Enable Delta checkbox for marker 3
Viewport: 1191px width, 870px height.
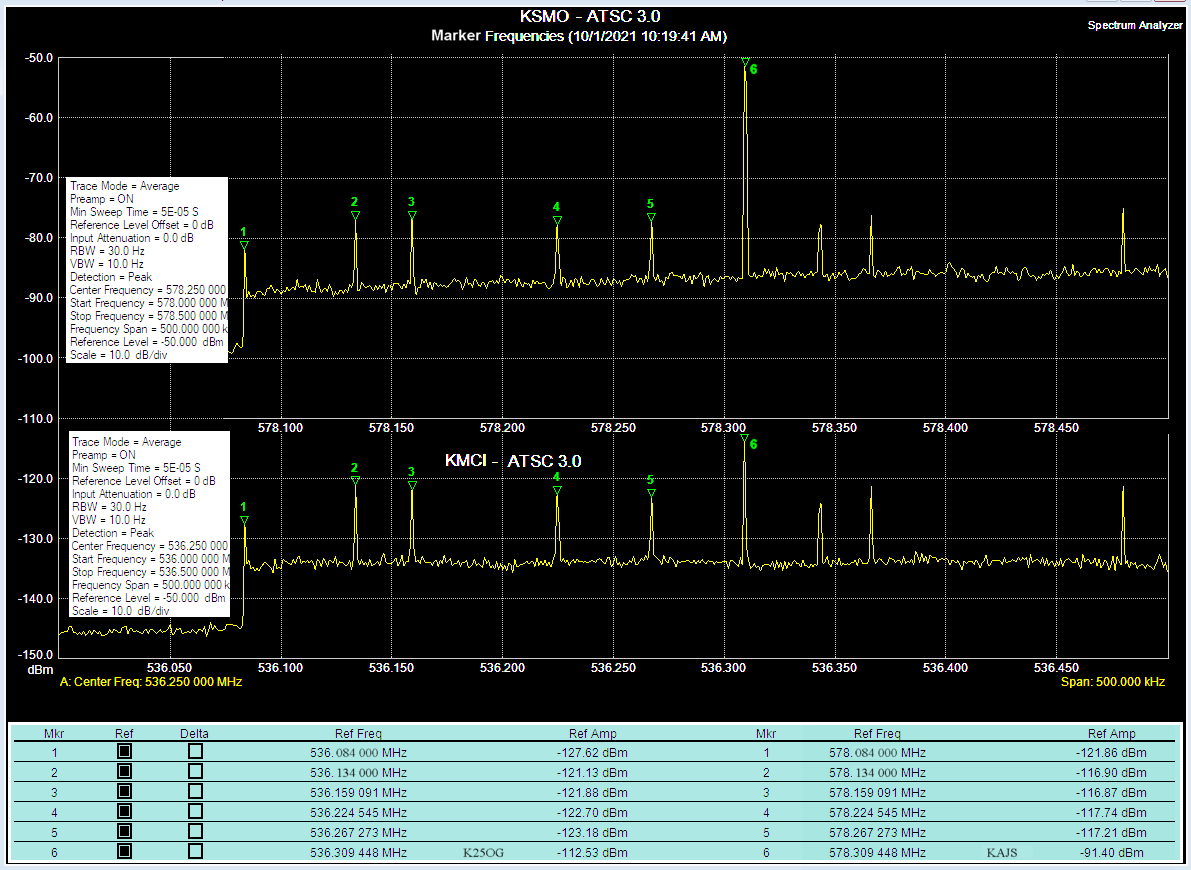(195, 791)
